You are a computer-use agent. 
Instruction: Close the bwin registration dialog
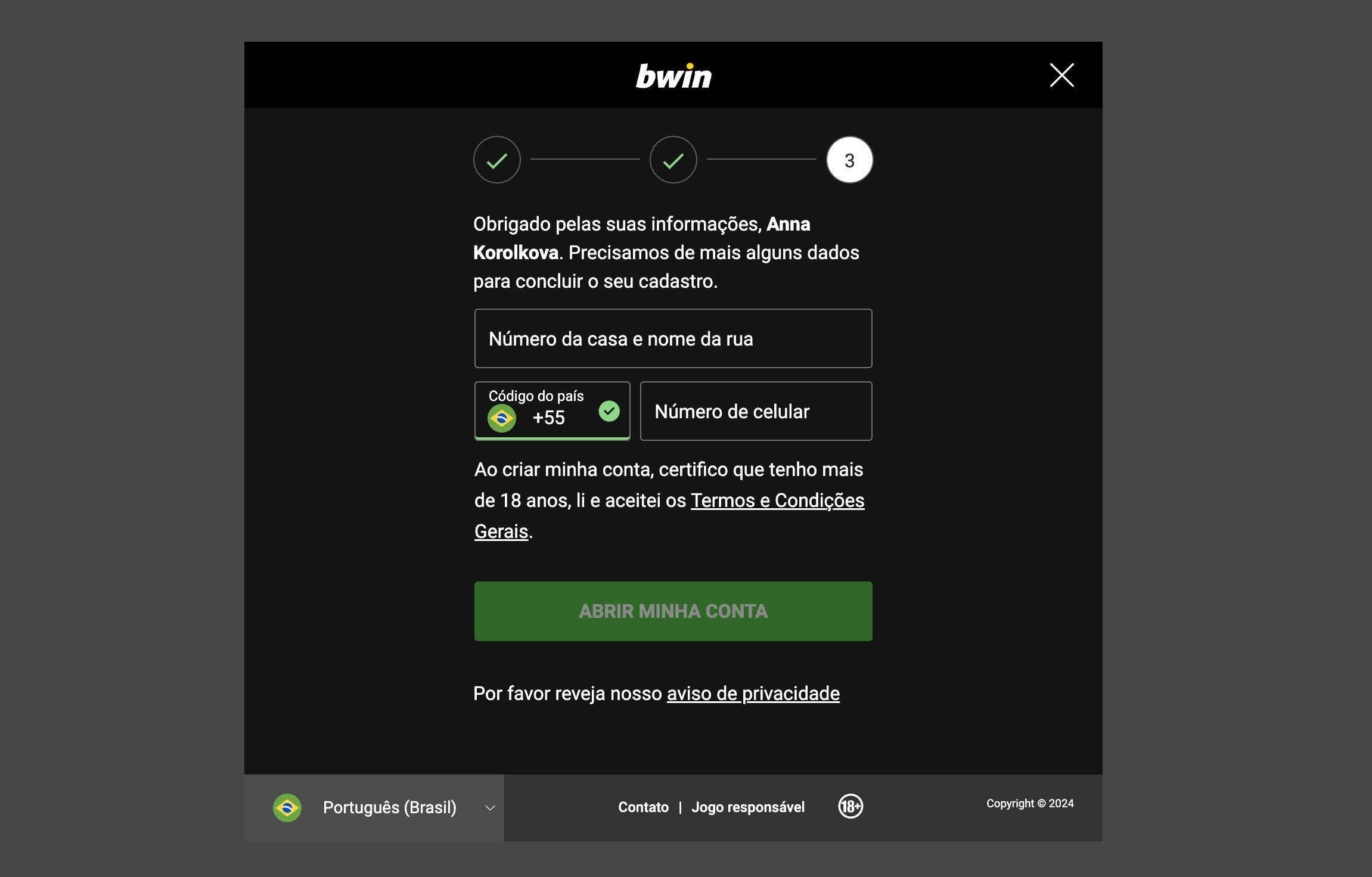click(x=1061, y=76)
